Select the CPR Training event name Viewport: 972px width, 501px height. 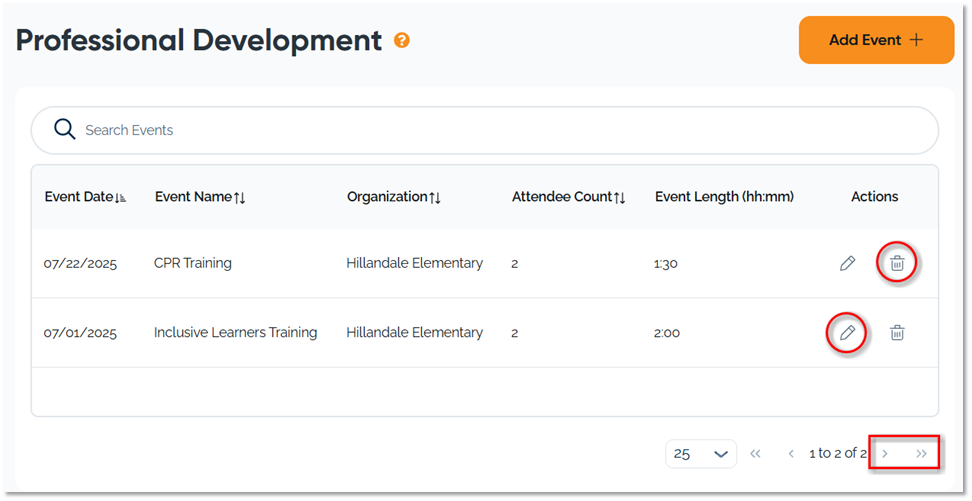point(193,264)
